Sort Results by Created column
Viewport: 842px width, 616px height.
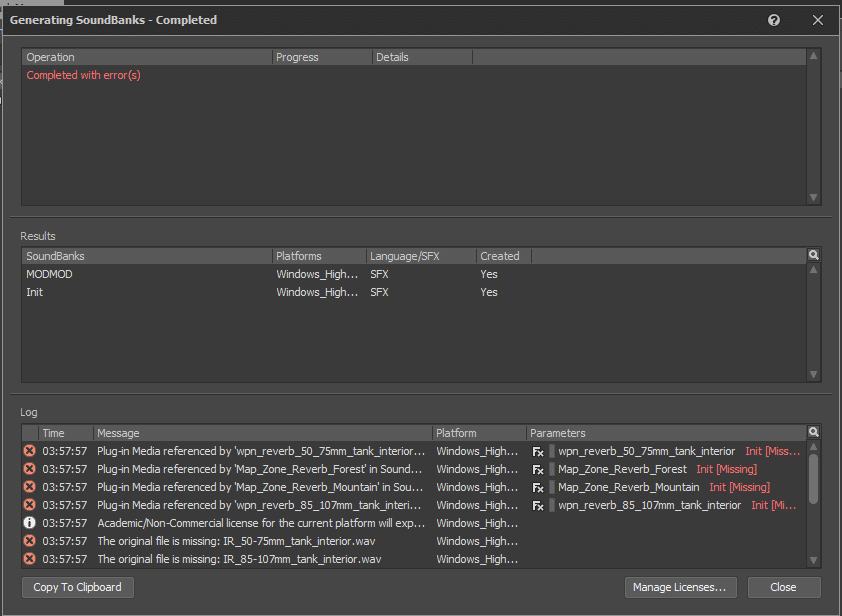coord(504,256)
